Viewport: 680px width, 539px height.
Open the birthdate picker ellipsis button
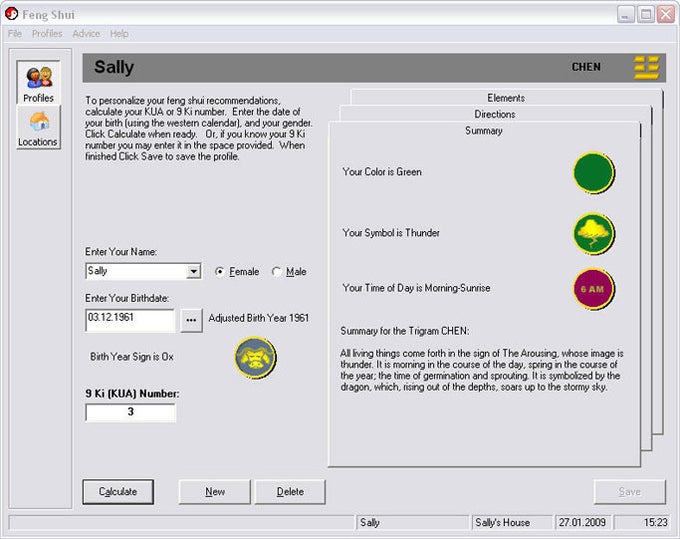coord(191,320)
